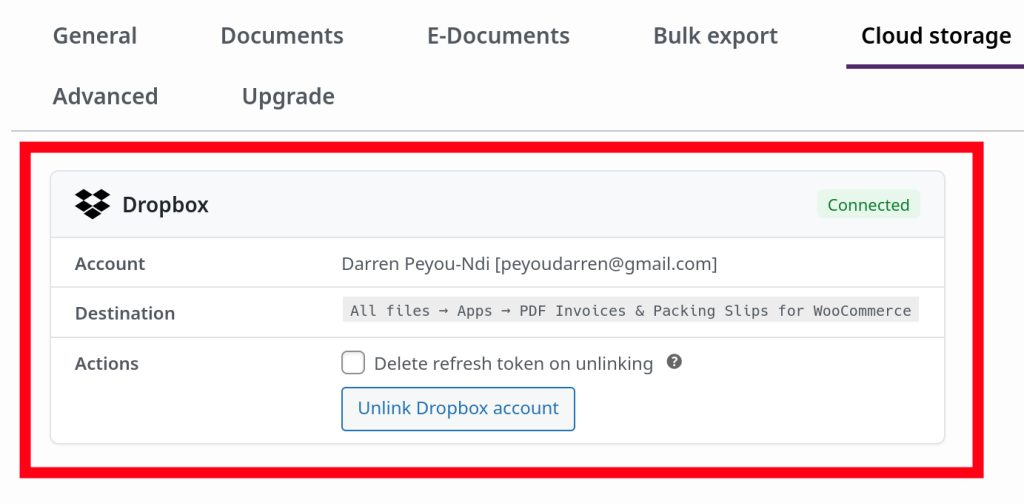Viewport: 1024px width, 503px height.
Task: Click "Apps" in the destination path
Action: coord(475,311)
